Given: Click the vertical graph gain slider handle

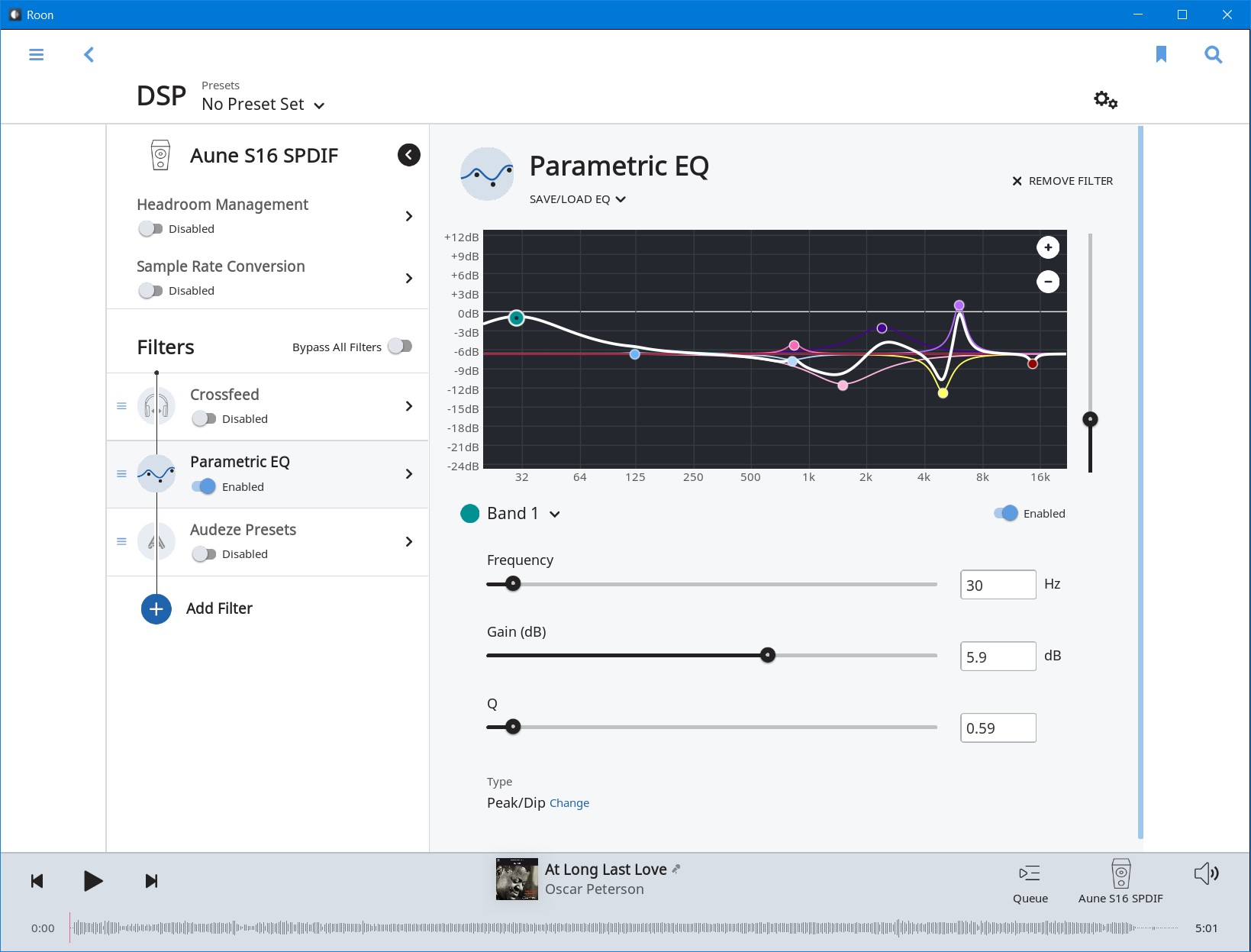Looking at the screenshot, I should tap(1091, 419).
